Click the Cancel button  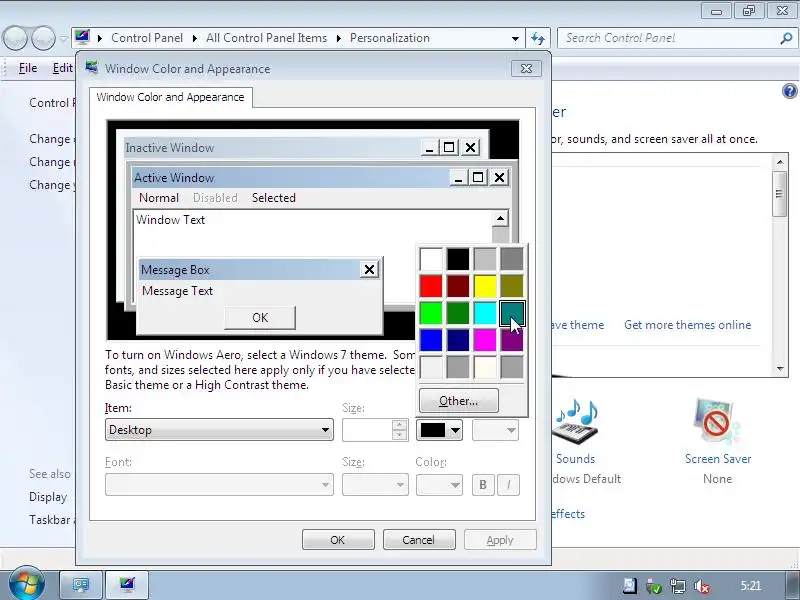point(418,540)
